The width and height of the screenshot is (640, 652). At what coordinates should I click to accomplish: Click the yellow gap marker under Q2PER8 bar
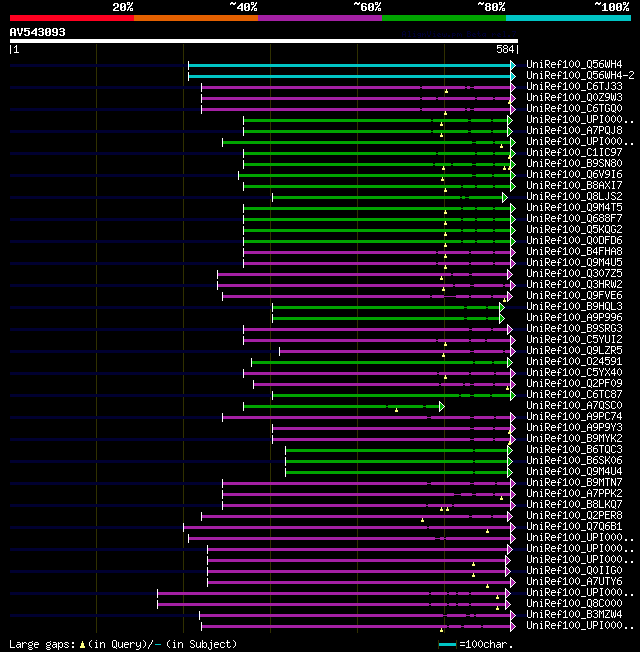[423, 520]
